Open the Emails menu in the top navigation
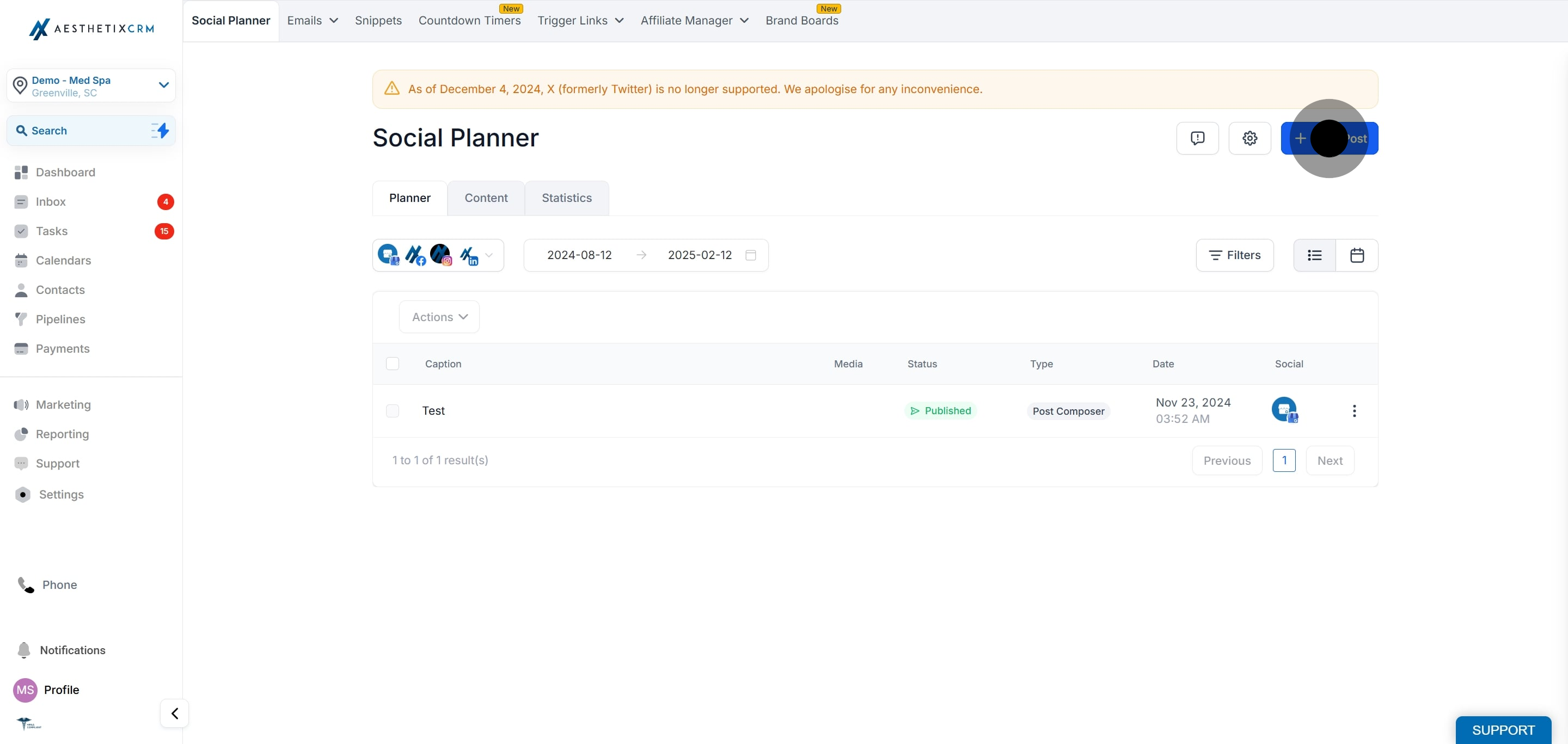 (313, 21)
